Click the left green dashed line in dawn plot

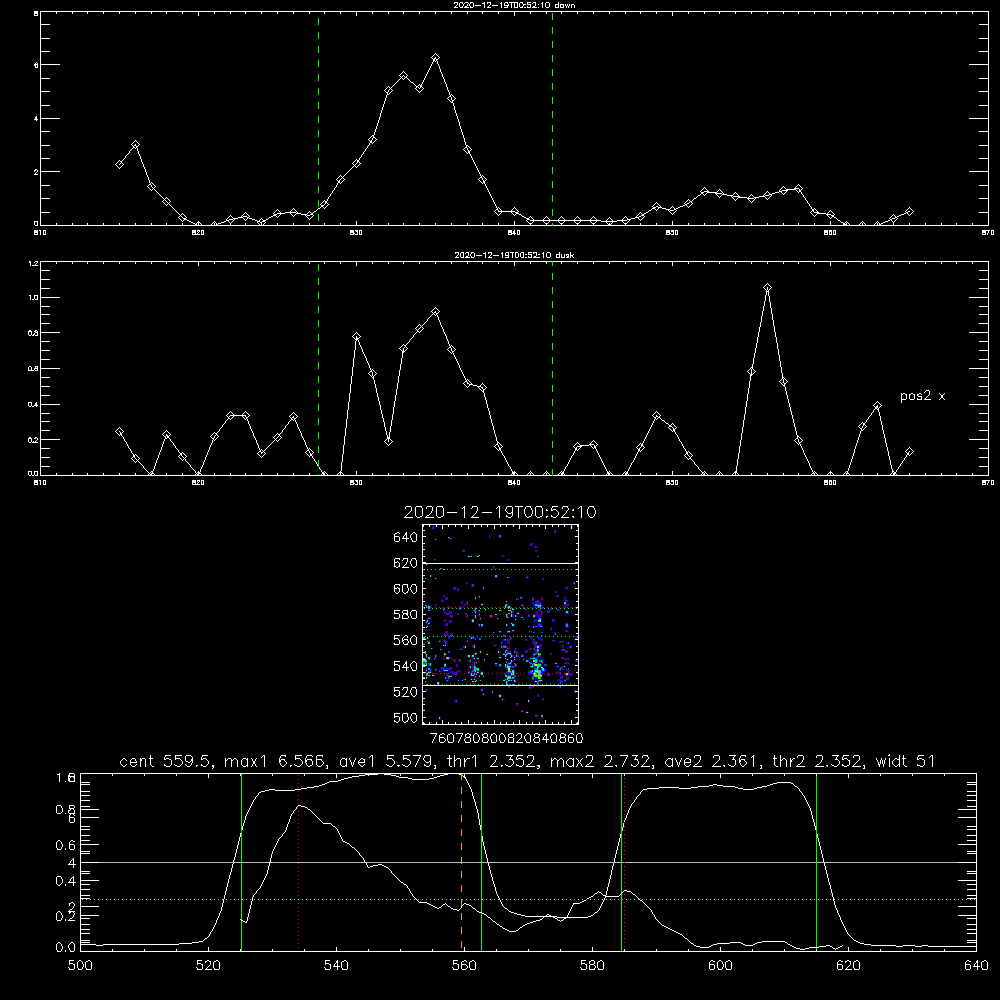[318, 119]
